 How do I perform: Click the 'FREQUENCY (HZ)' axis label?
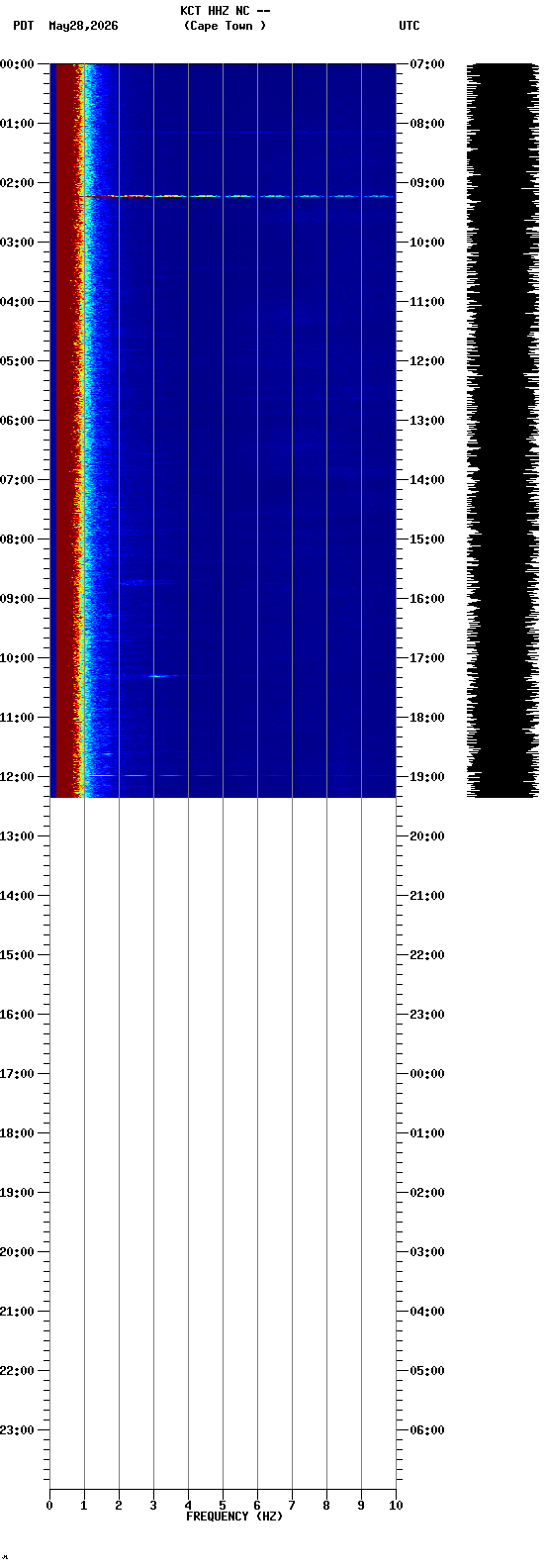point(234,1517)
